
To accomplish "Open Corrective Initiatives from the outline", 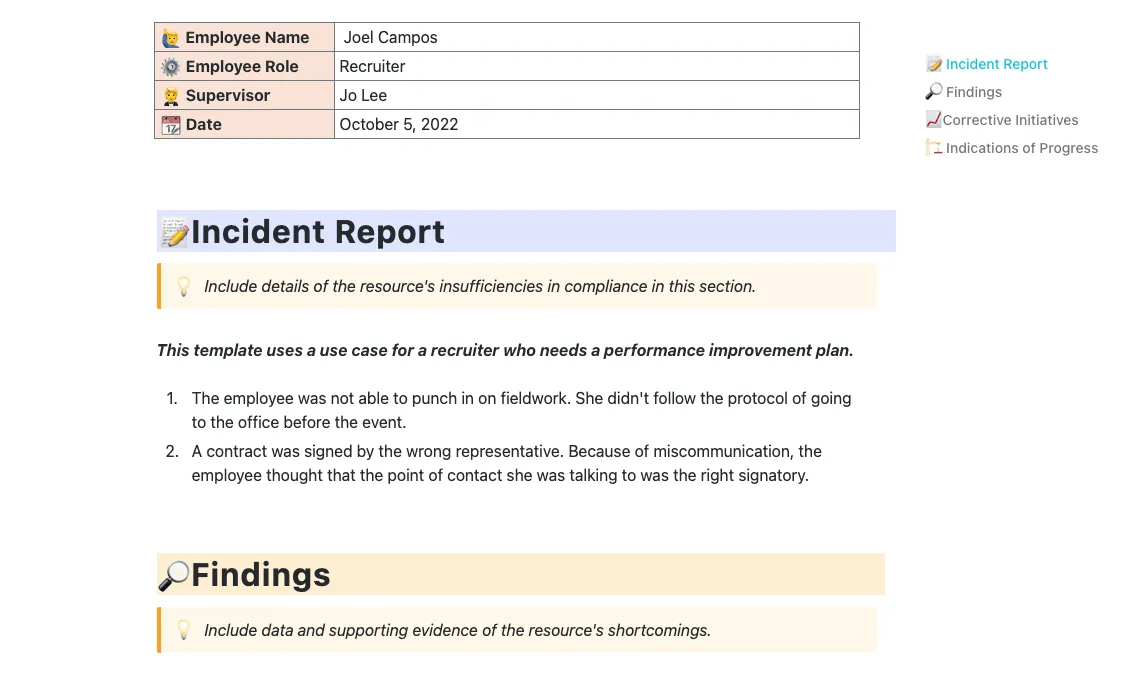I will pos(1010,120).
